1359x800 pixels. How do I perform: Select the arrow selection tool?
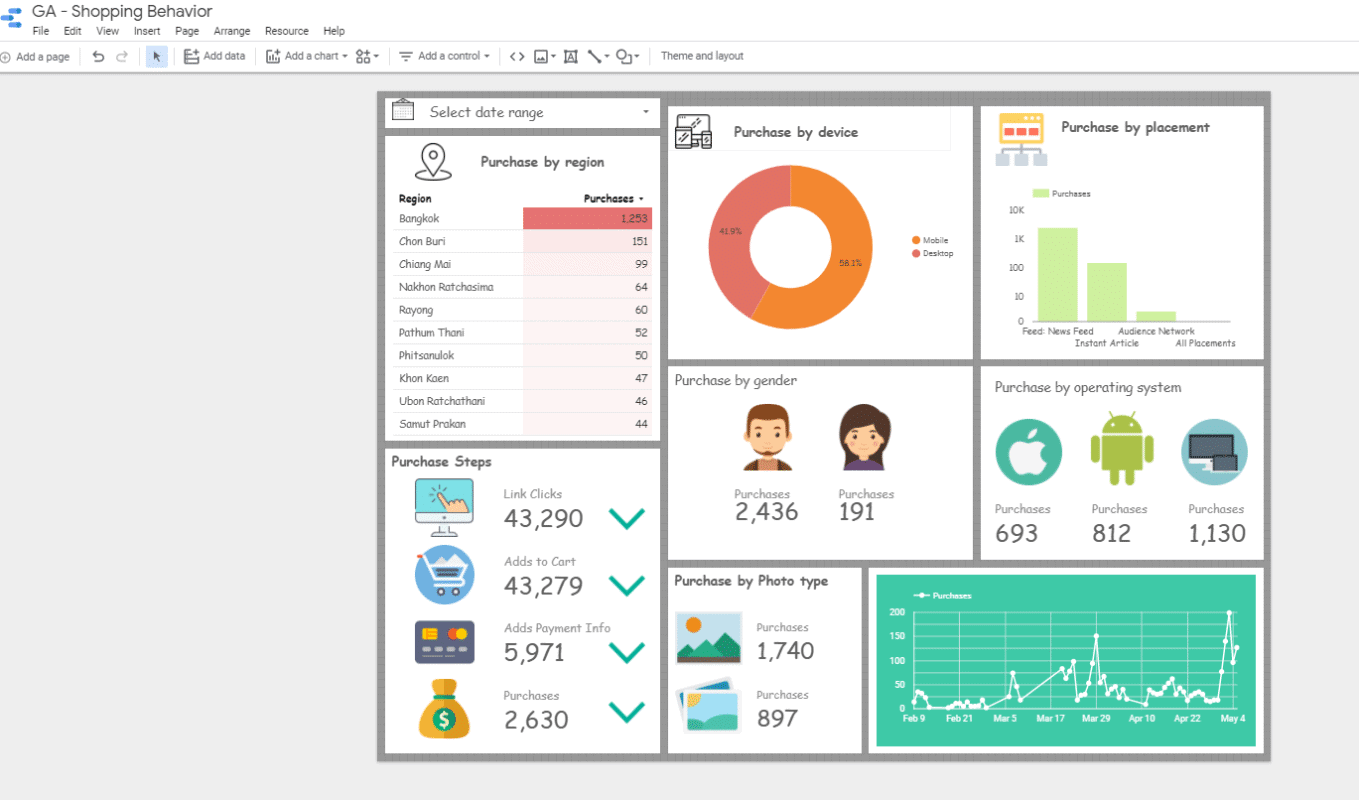156,56
